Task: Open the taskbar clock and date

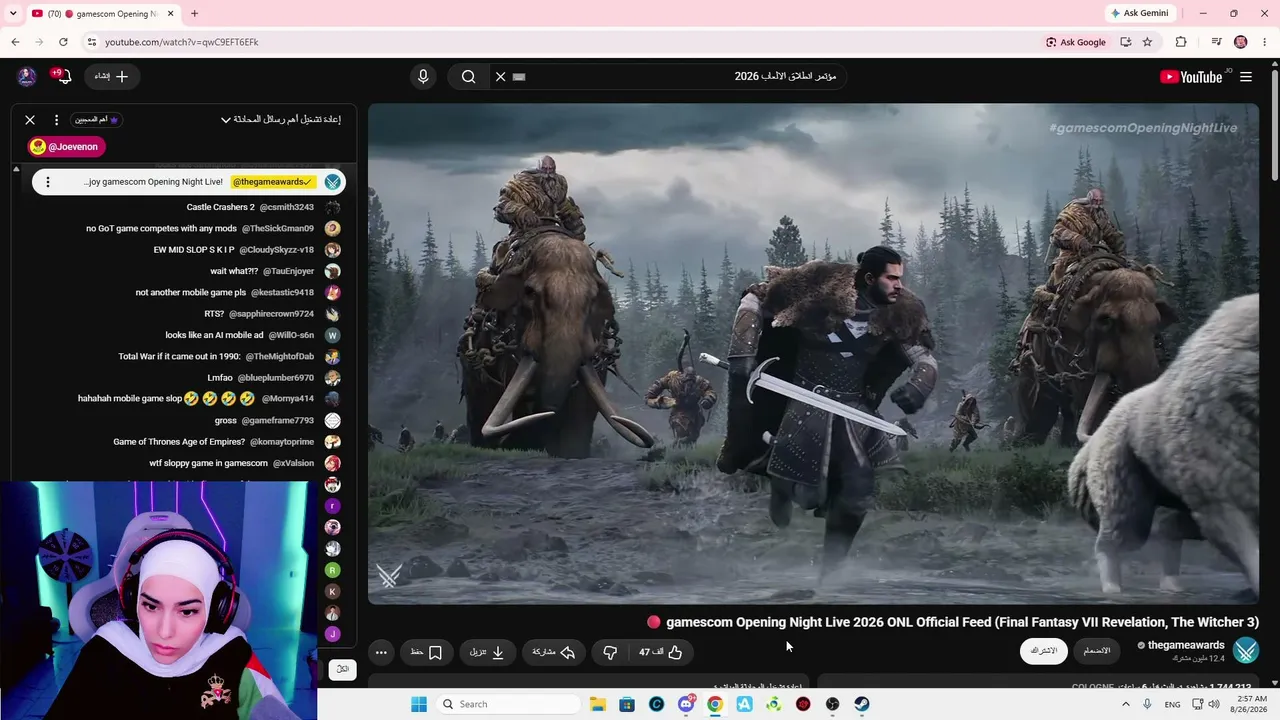Action: tap(1248, 704)
